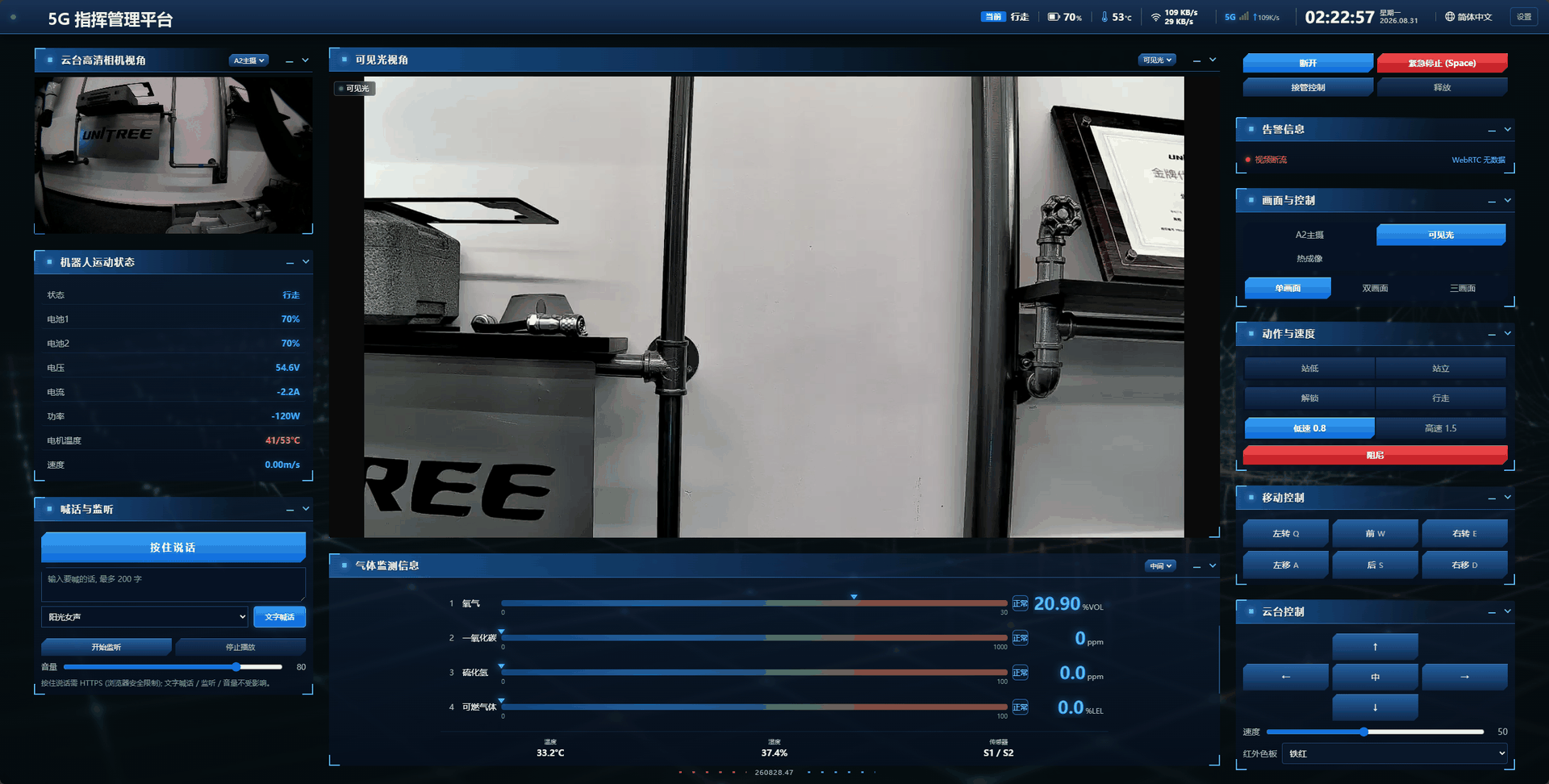Screen dimensions: 1549x784
Task: Pan the gimbal right with the → arrow
Action: [1464, 677]
